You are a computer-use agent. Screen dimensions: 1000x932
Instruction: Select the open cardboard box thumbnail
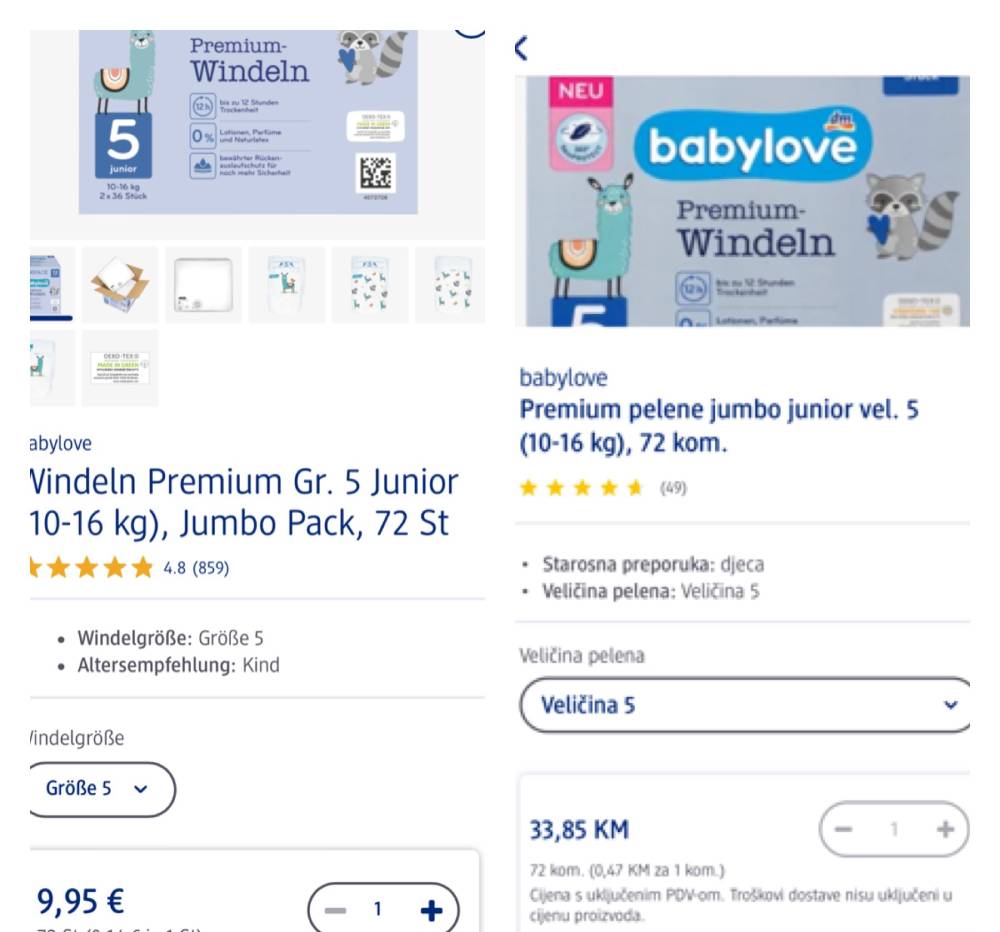120,285
